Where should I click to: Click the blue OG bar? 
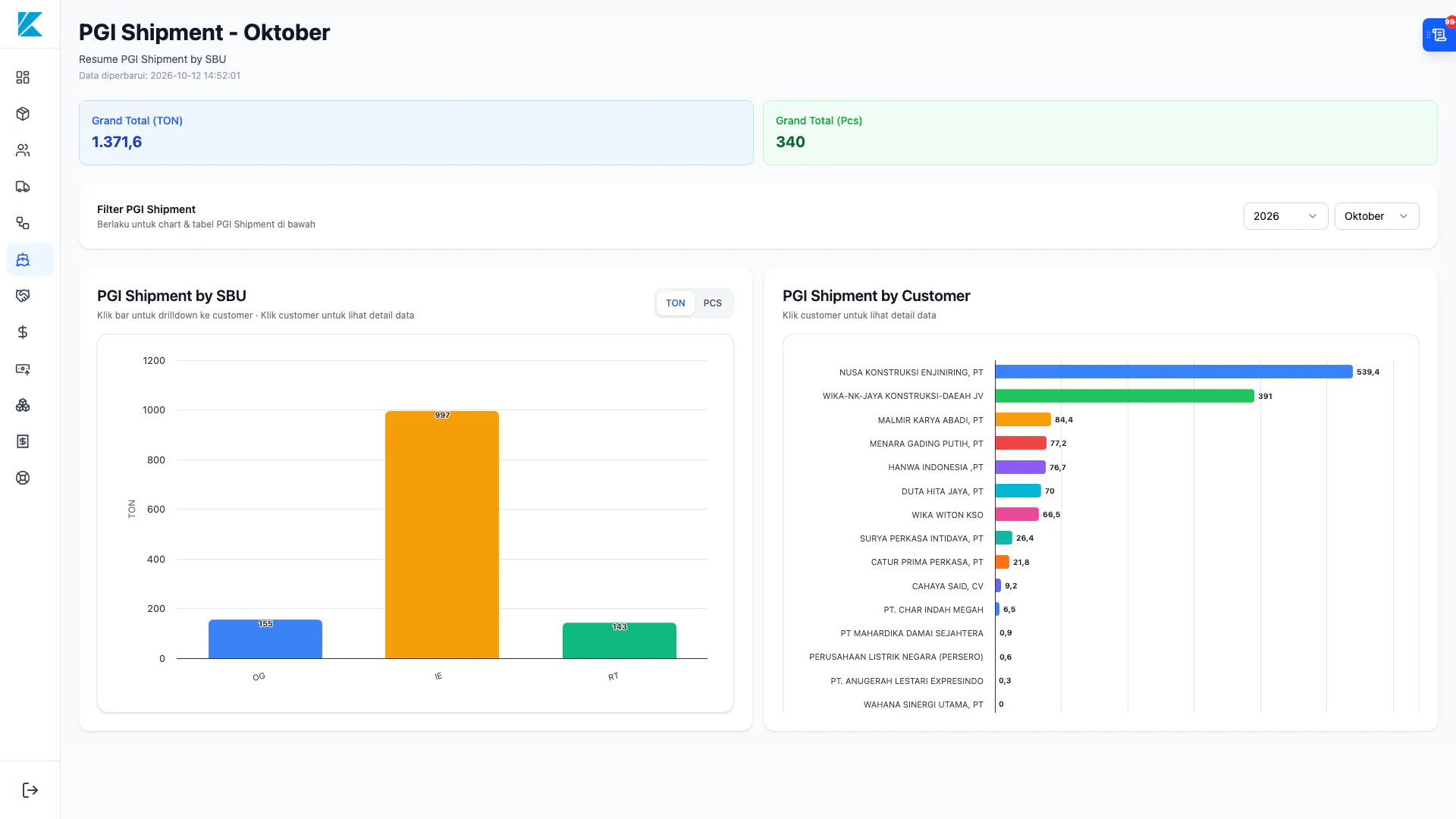coord(265,639)
